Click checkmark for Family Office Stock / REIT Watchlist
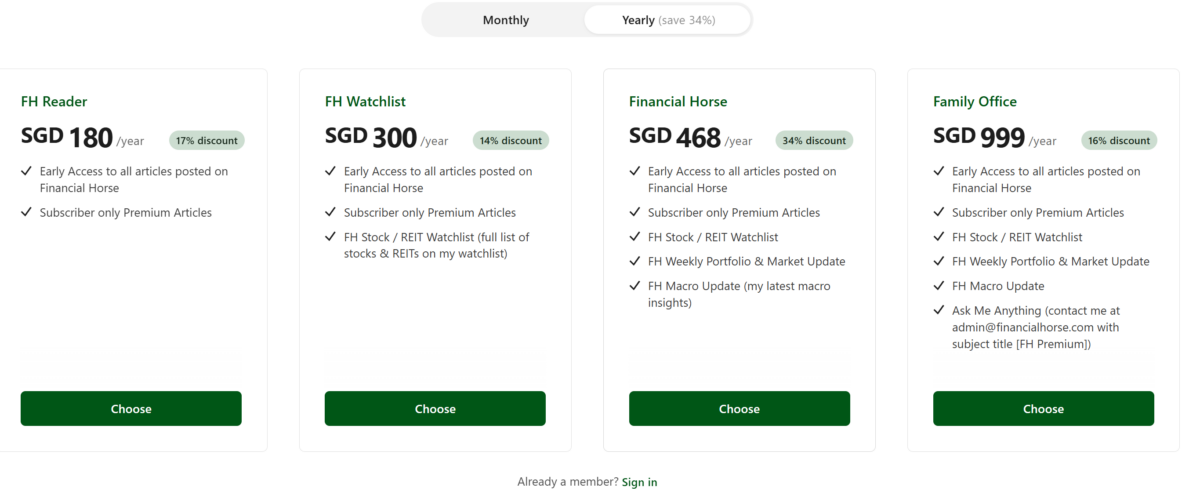1200x494 pixels. point(939,237)
